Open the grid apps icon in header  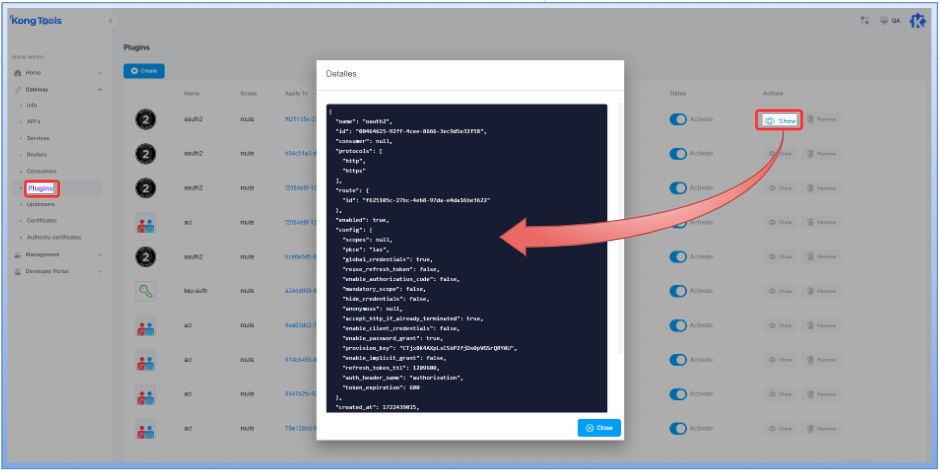point(865,21)
